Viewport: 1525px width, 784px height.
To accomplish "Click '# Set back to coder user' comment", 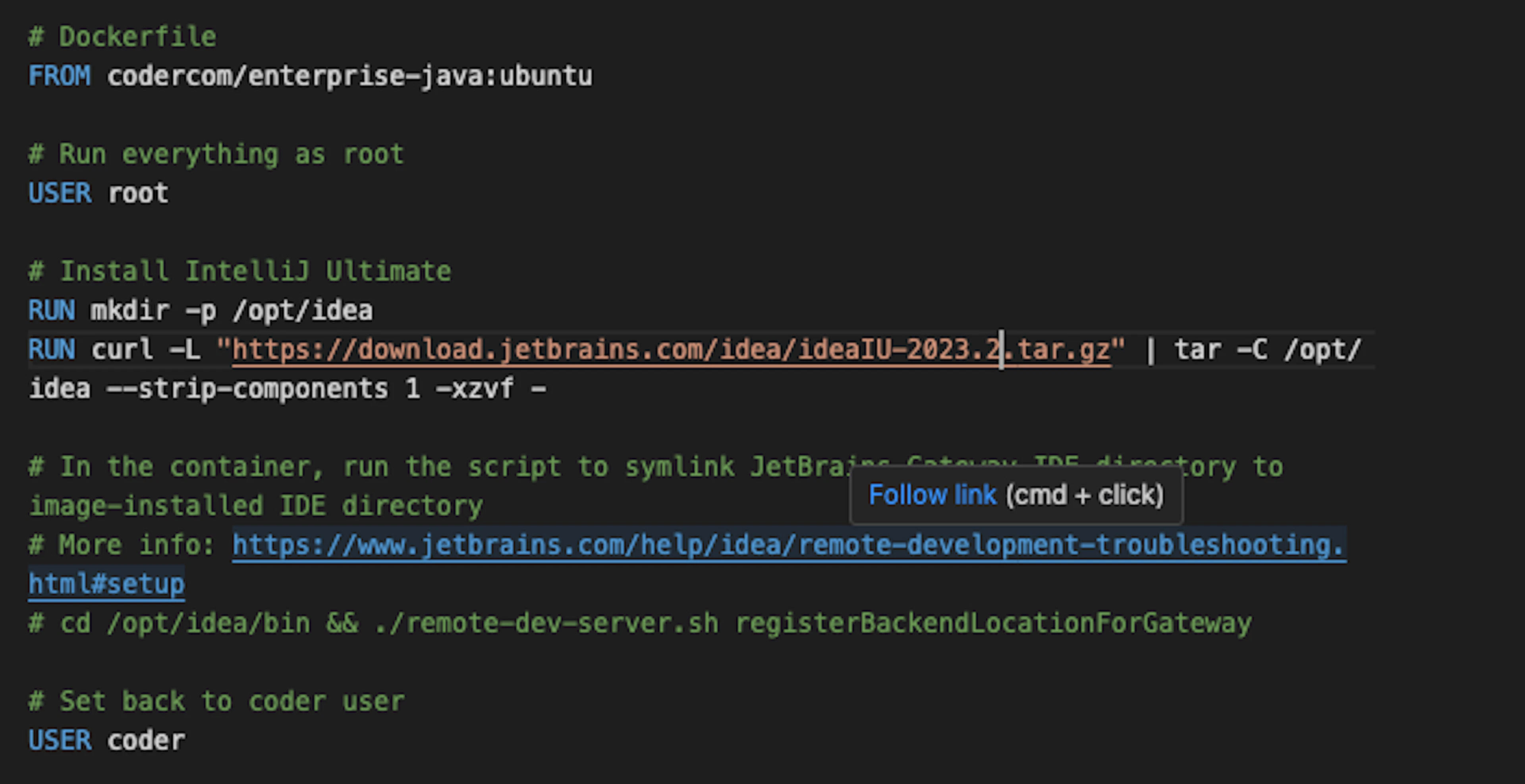I will (x=217, y=701).
